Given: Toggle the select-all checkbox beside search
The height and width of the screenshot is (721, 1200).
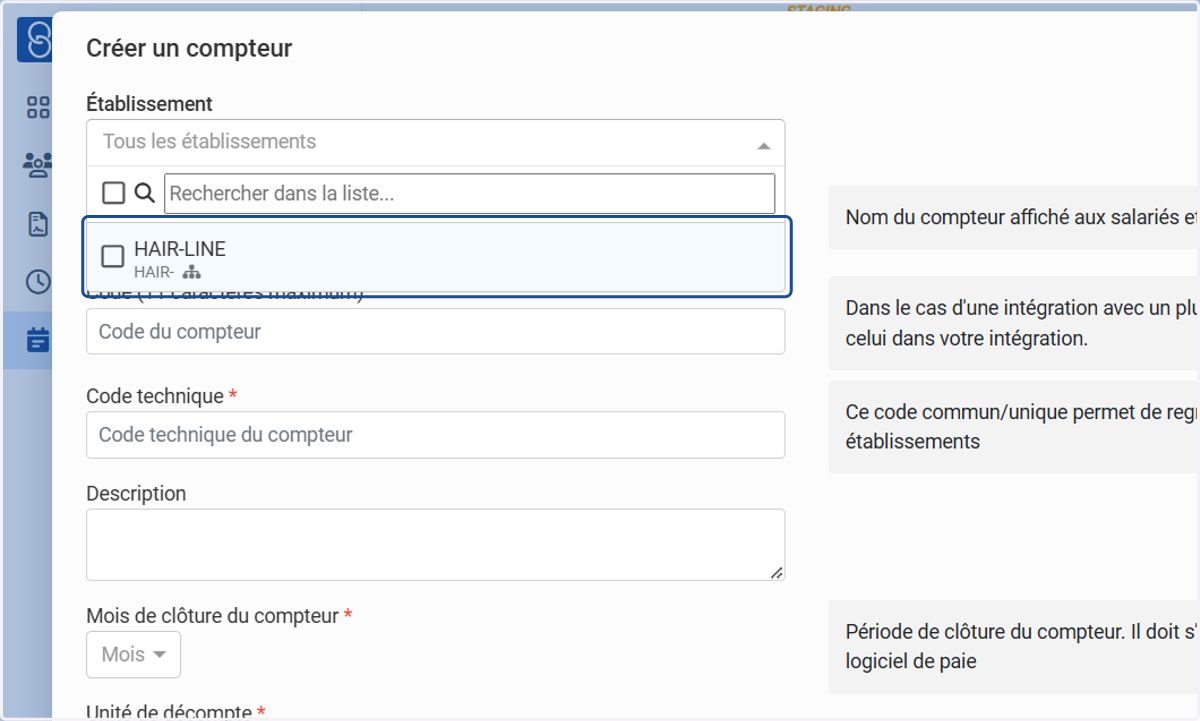Looking at the screenshot, I should tap(114, 193).
